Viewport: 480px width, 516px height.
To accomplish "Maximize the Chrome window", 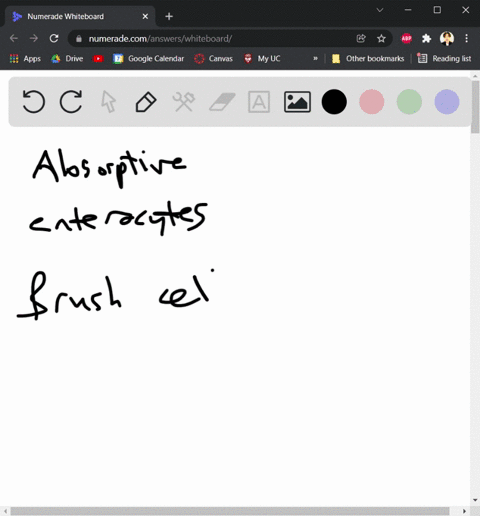I will (437, 10).
